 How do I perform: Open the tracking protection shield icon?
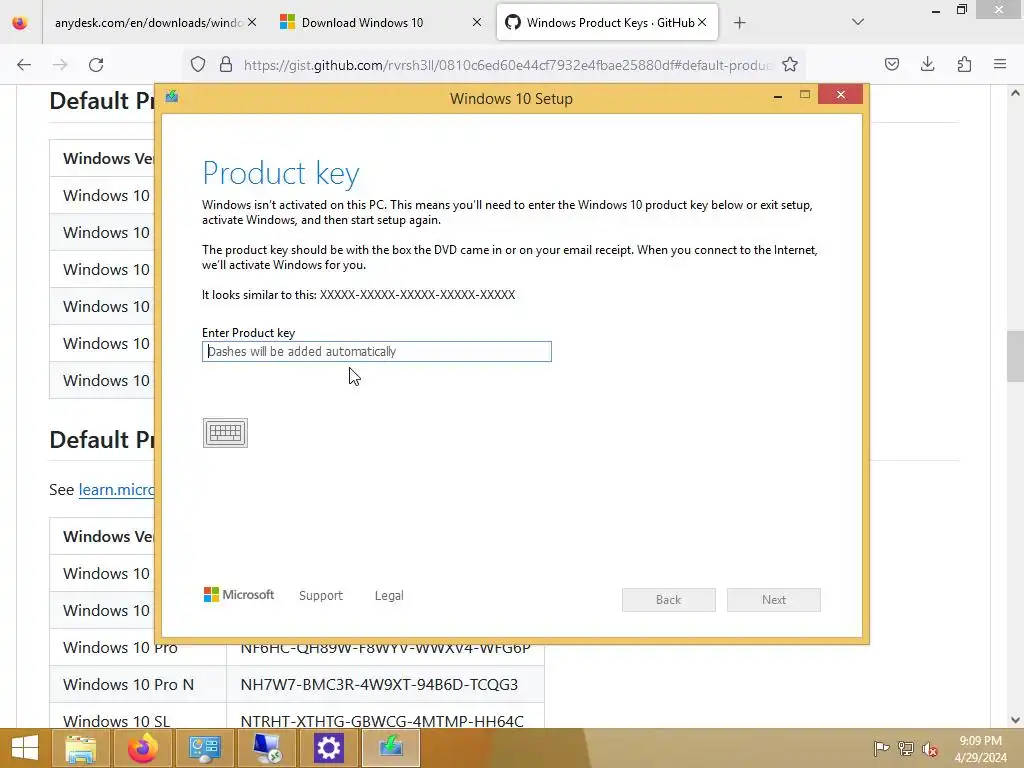coord(198,65)
